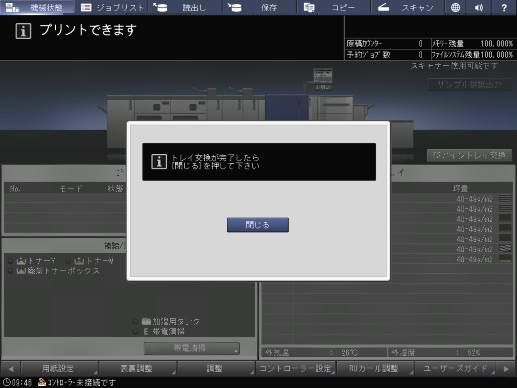Open 用紙設定 from the bottom bar
Image resolution: width=517 pixels, height=388 pixels.
59,368
